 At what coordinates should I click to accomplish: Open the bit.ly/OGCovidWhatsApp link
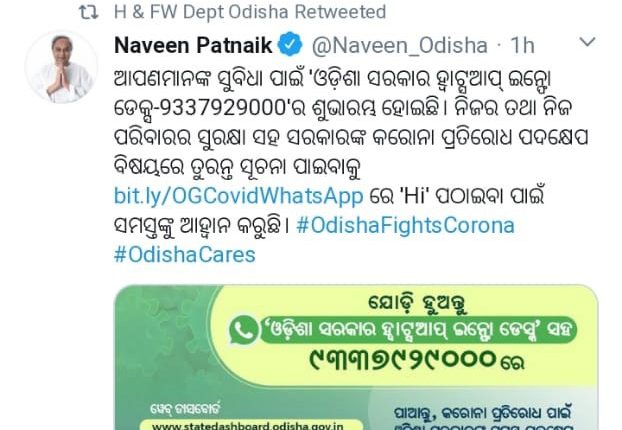[239, 196]
